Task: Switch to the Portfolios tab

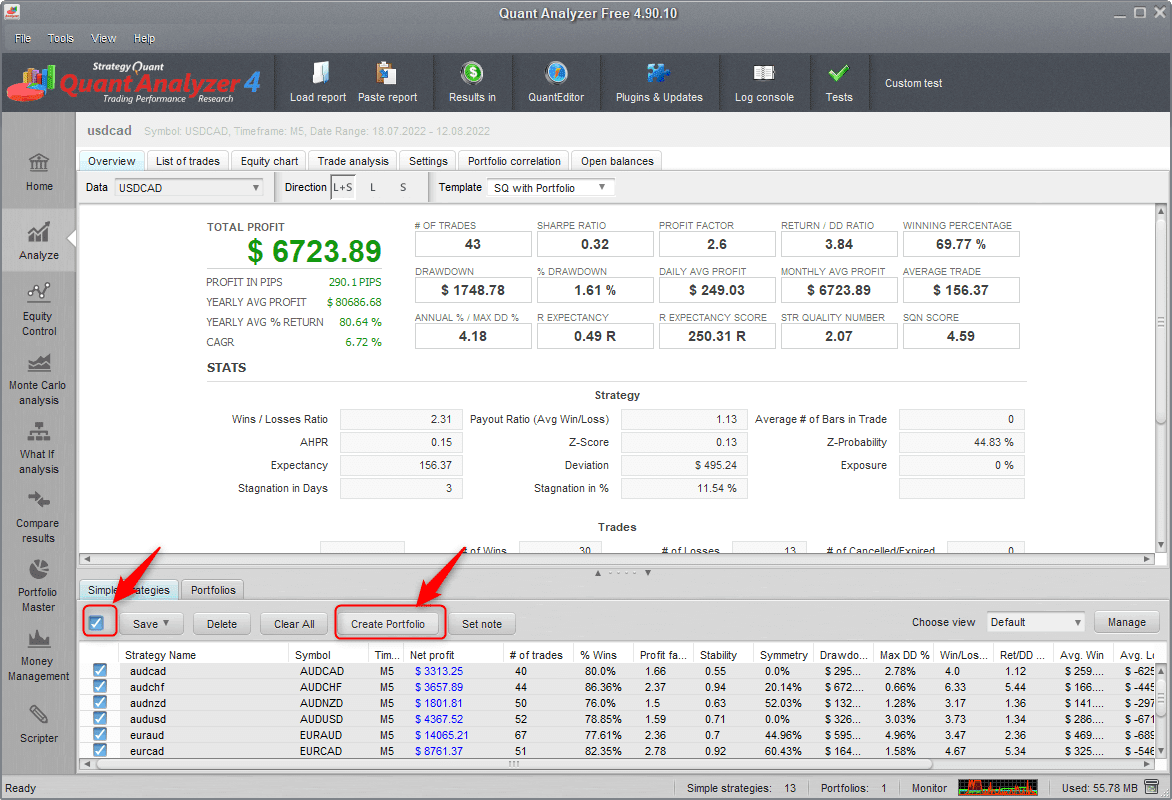Action: (213, 590)
